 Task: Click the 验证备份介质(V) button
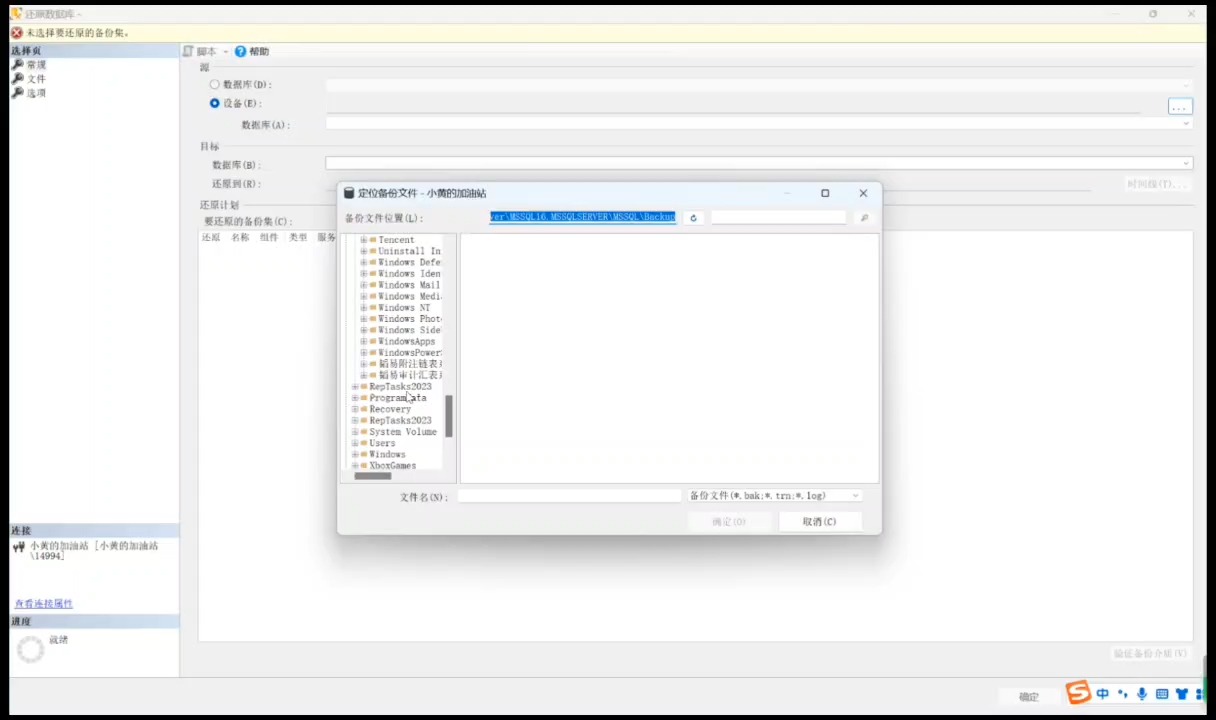coord(1151,654)
